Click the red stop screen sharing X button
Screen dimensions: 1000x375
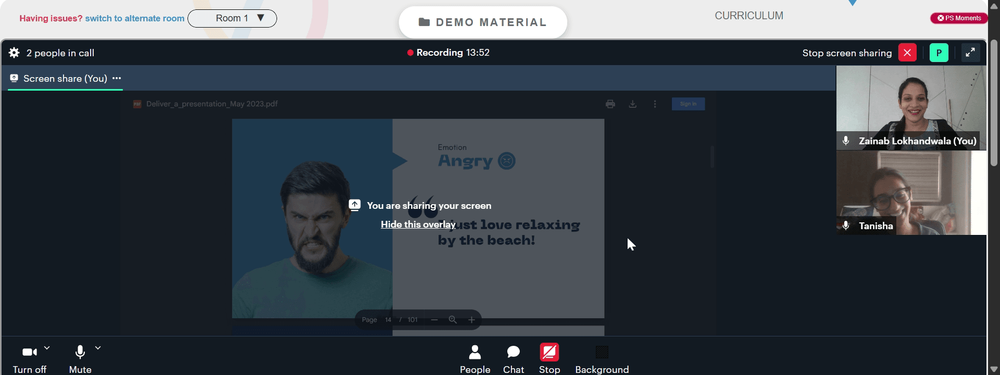[x=907, y=53]
